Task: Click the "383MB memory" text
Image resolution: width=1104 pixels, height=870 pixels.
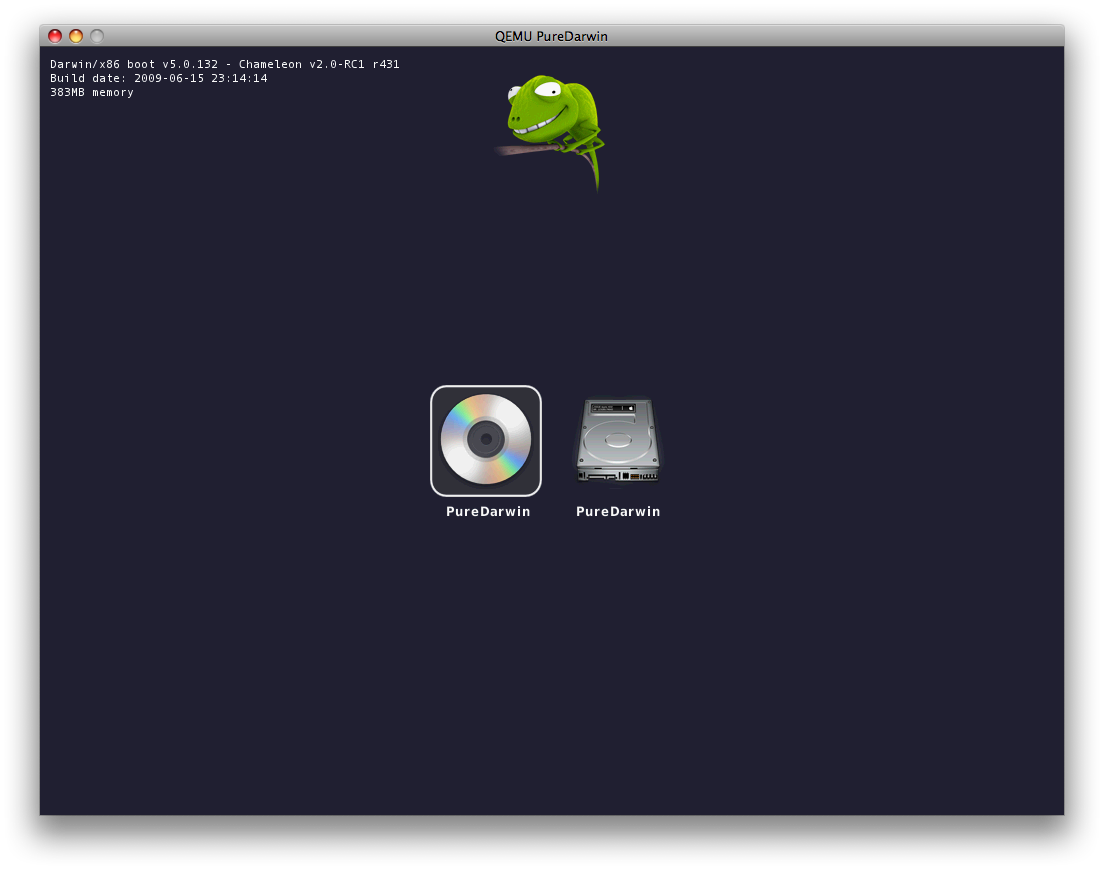Action: coord(92,92)
